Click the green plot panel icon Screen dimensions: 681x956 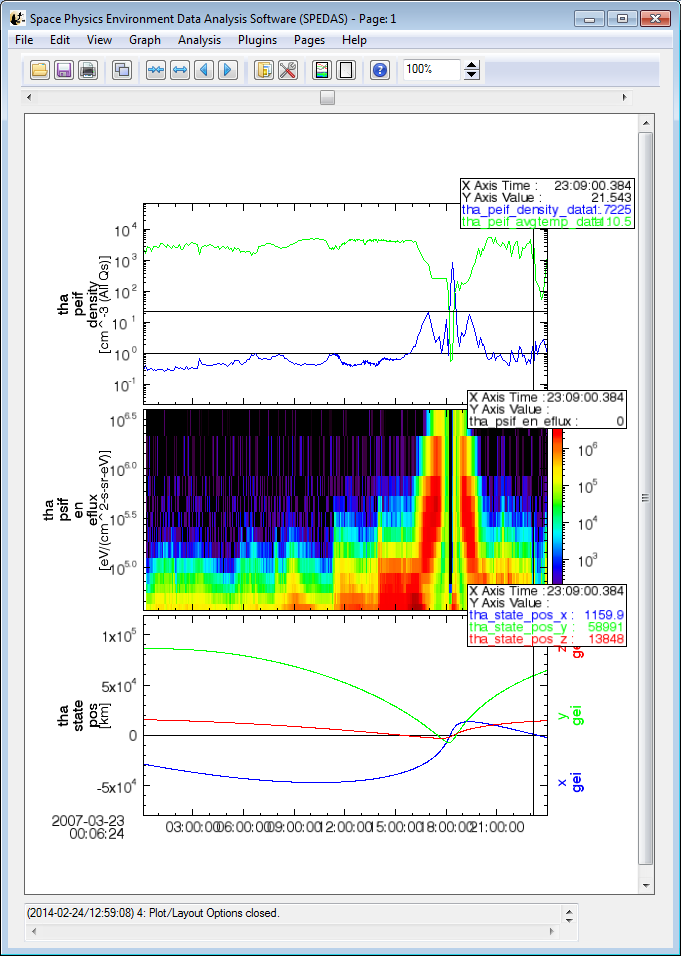[x=322, y=70]
